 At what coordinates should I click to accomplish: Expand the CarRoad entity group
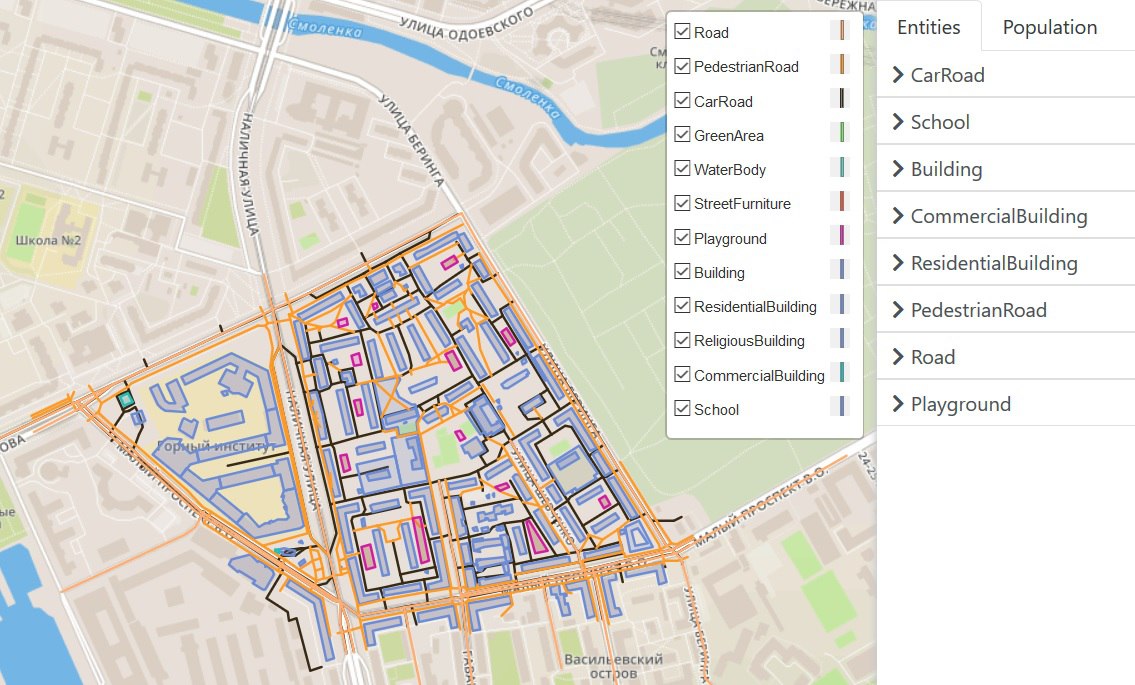click(x=947, y=75)
